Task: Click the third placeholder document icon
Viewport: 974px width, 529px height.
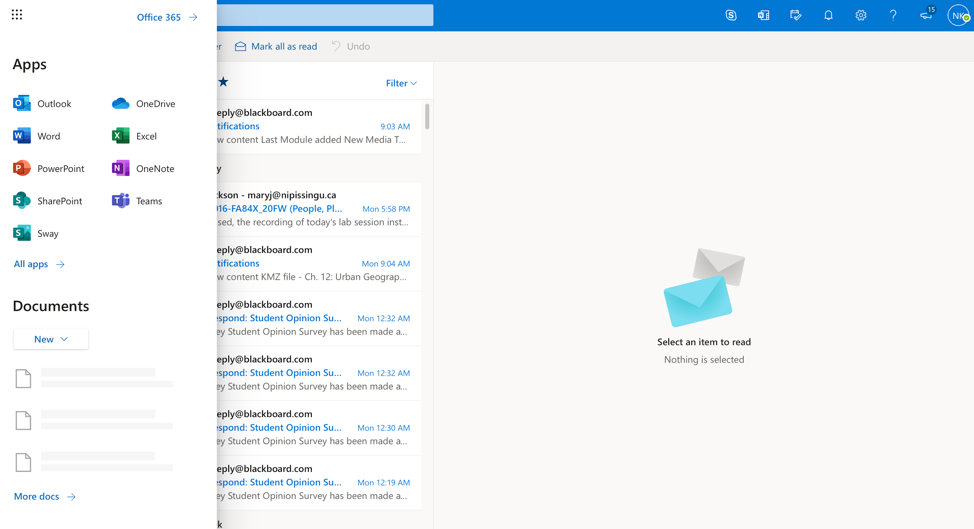Action: (23, 462)
